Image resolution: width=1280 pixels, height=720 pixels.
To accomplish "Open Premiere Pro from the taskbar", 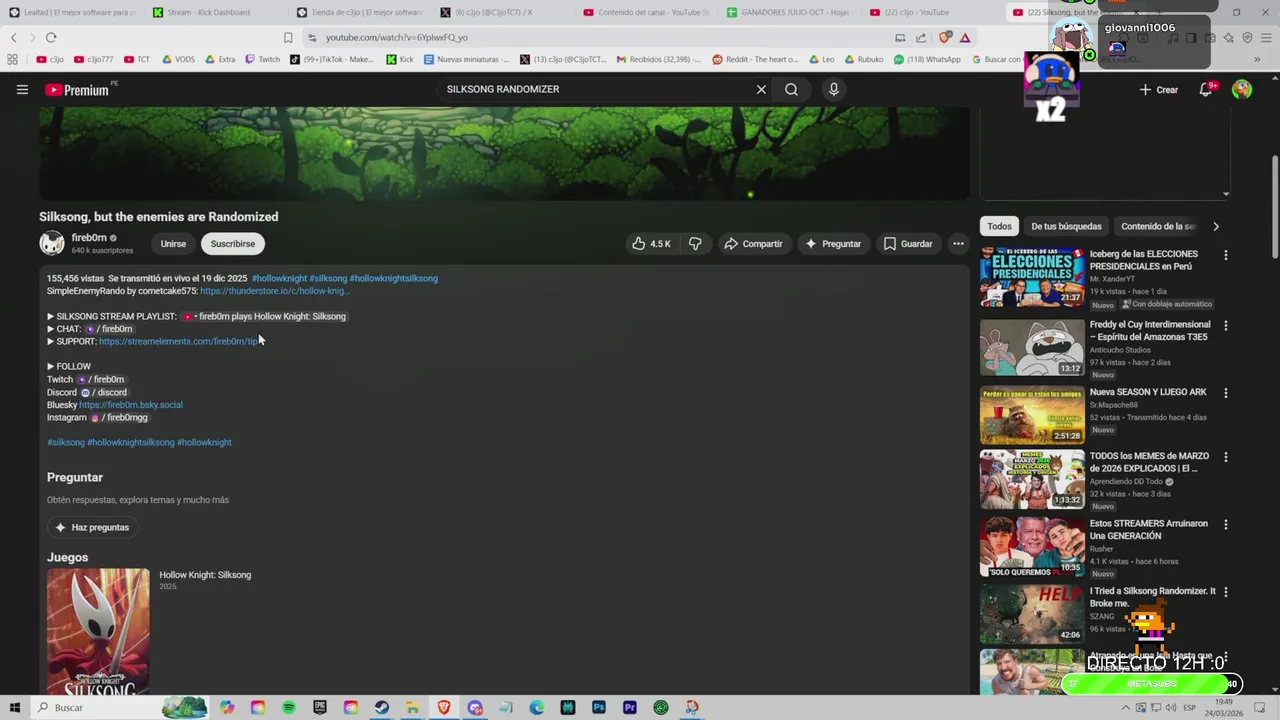I will [630, 707].
